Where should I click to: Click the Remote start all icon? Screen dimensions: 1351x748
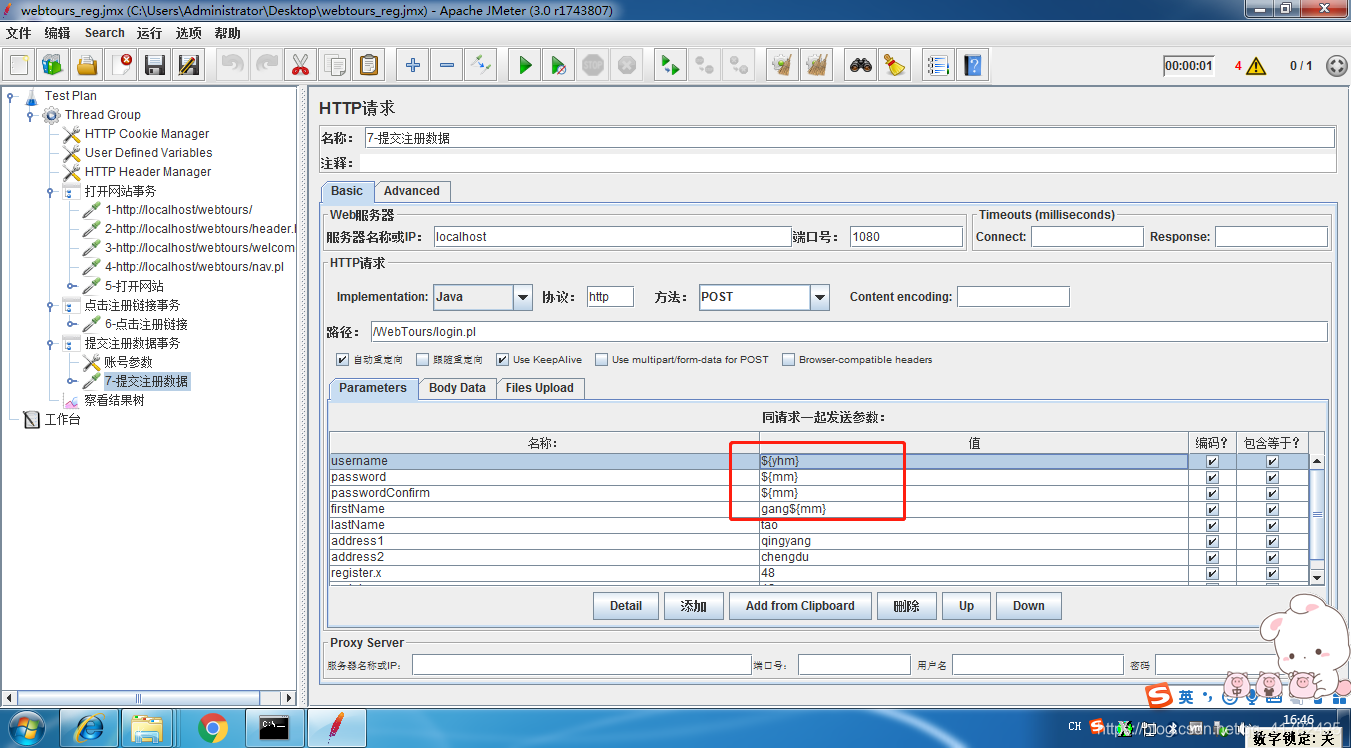coord(670,66)
